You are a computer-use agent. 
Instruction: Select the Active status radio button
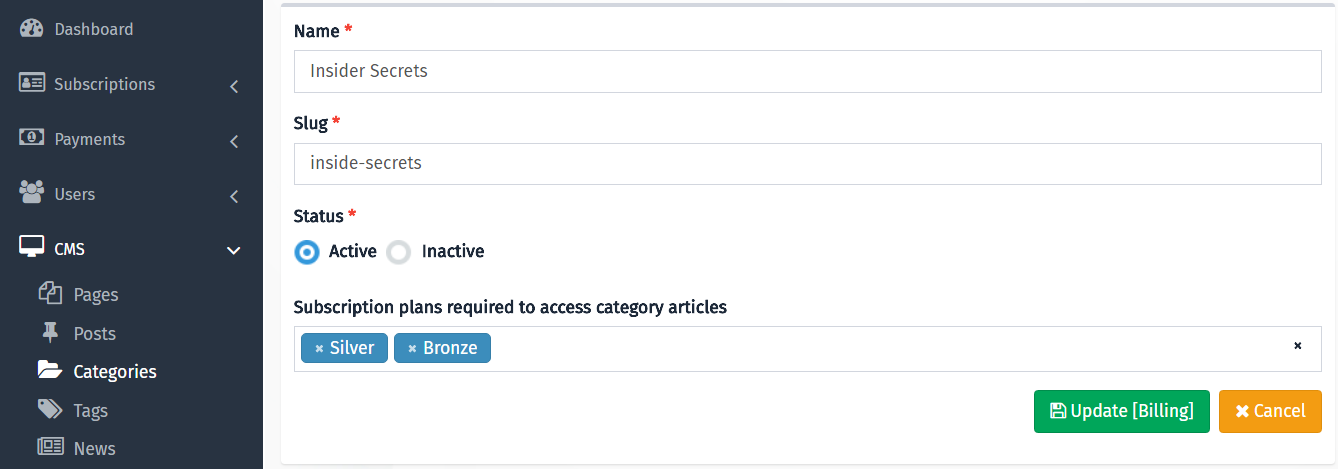click(x=307, y=252)
